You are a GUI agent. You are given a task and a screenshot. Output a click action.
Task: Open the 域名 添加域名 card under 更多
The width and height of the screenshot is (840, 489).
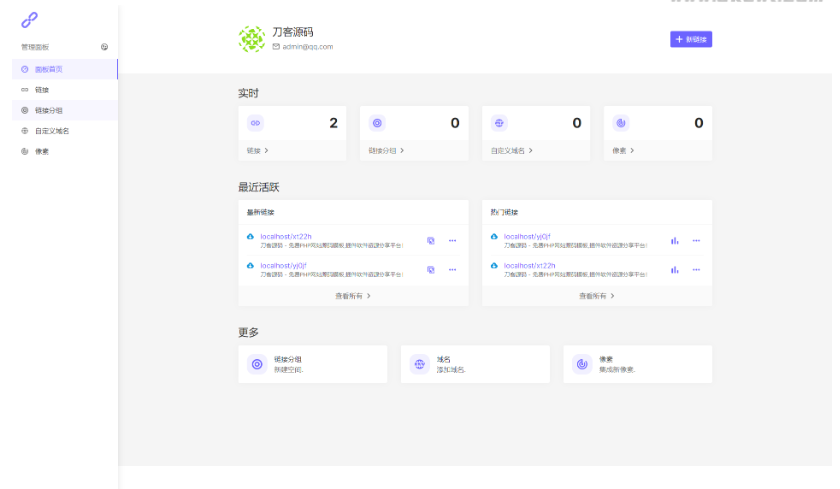click(x=475, y=364)
